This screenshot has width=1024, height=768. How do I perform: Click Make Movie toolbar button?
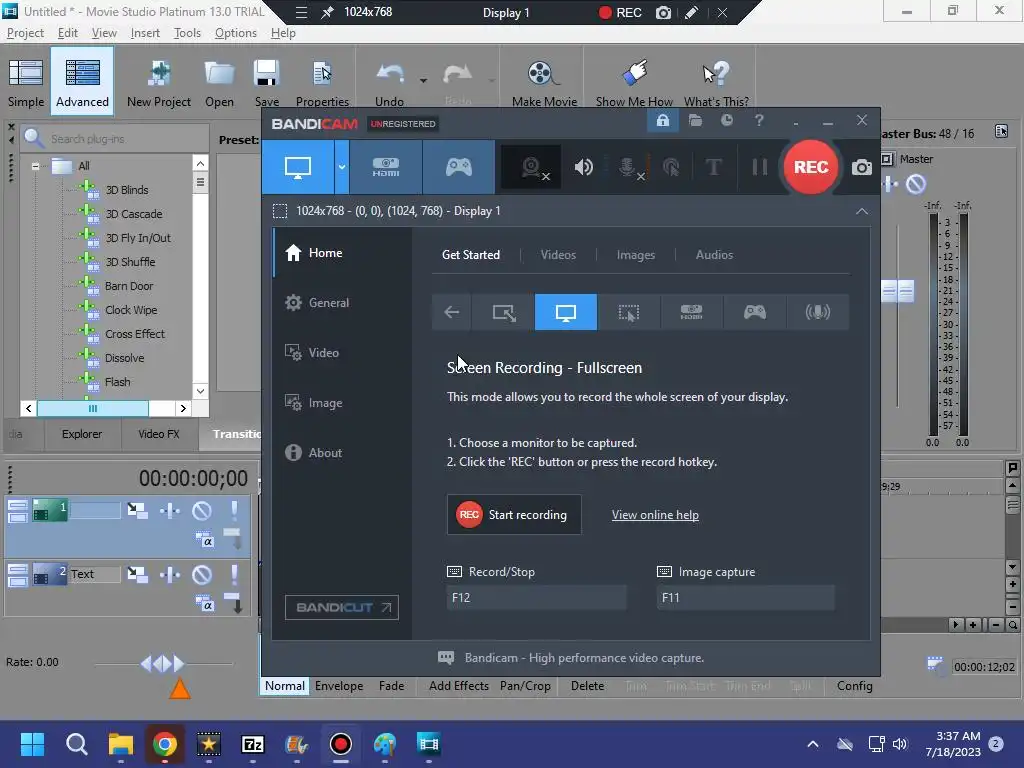coord(544,82)
